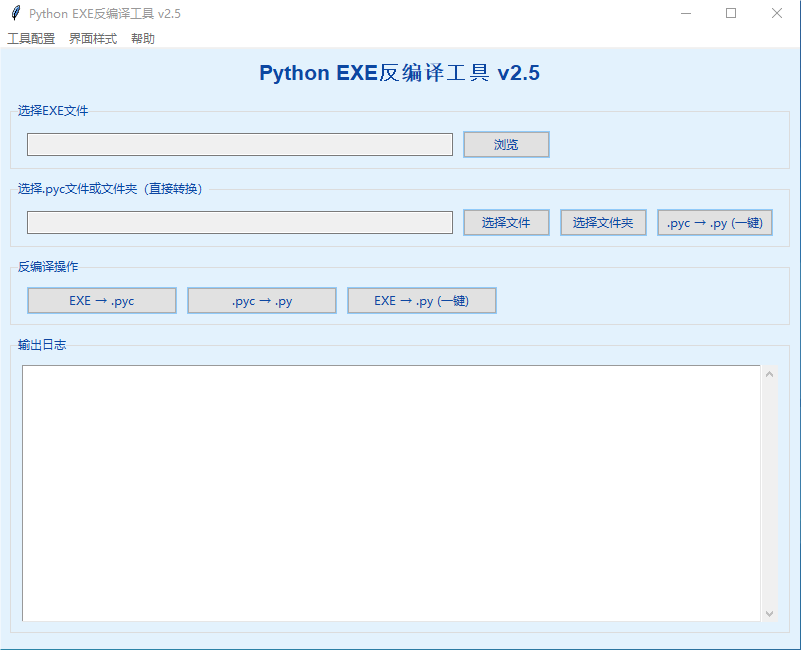The image size is (801, 650).
Task: Click the 浏览 button for EXE file
Action: coord(506,145)
